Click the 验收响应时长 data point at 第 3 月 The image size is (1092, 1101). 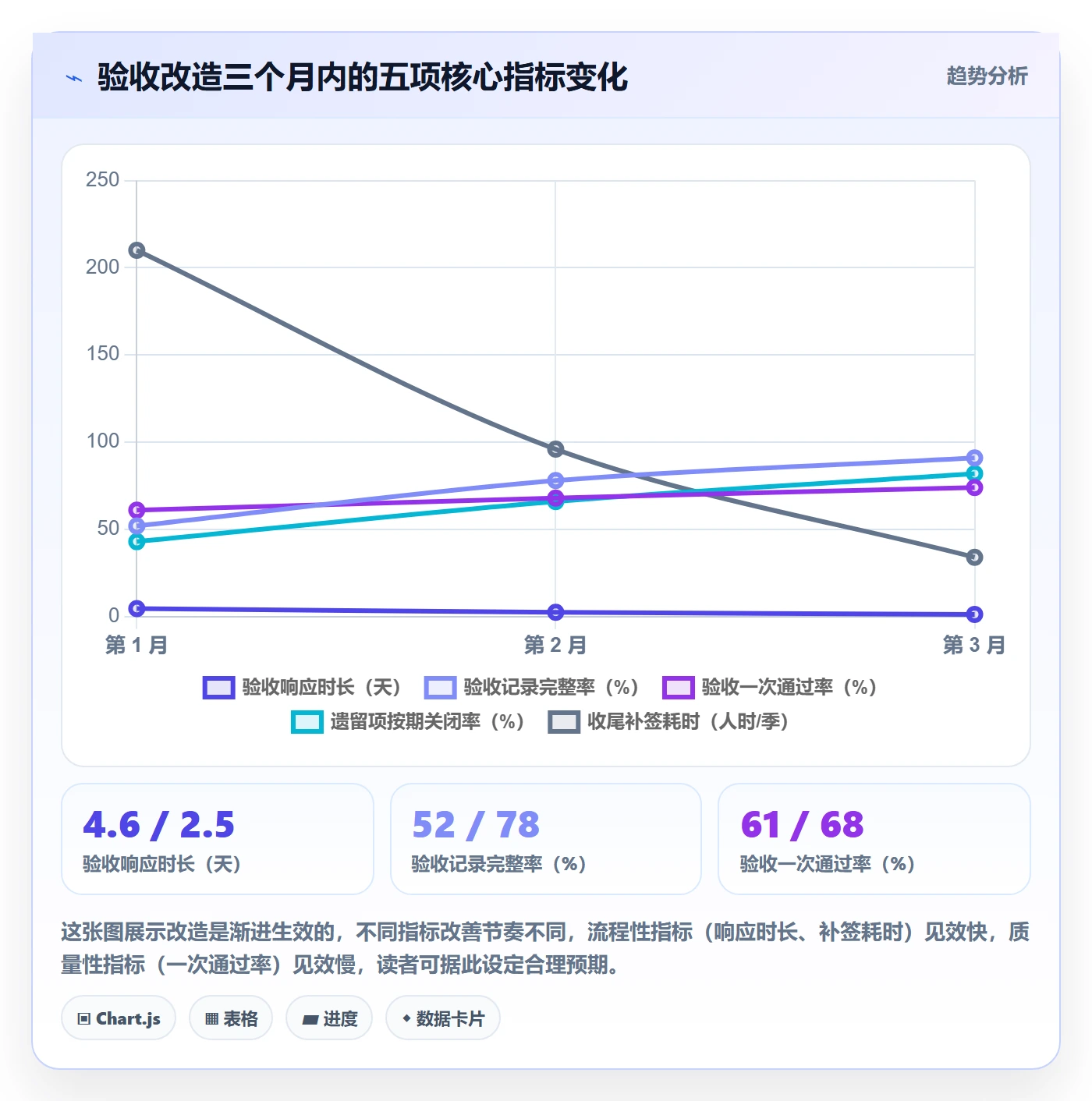point(974,614)
